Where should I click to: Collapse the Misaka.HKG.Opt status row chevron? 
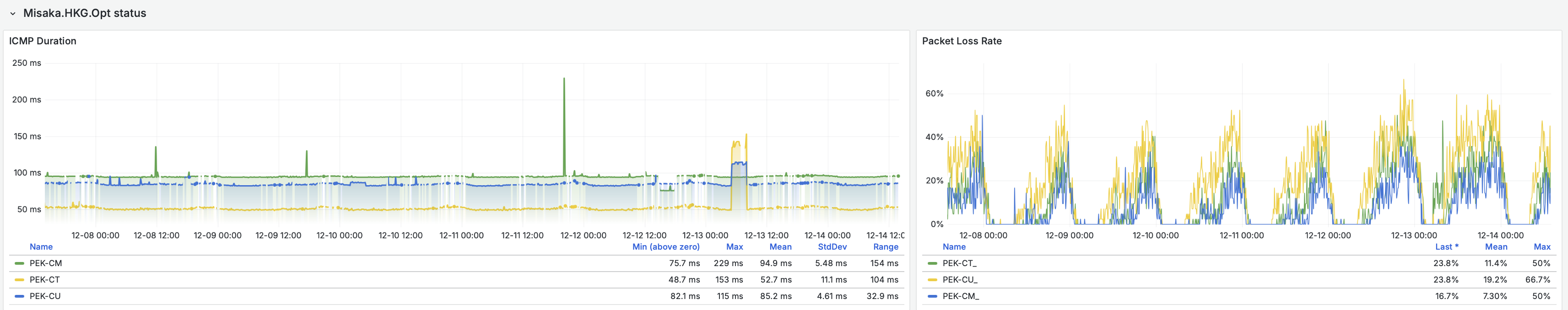click(x=12, y=13)
